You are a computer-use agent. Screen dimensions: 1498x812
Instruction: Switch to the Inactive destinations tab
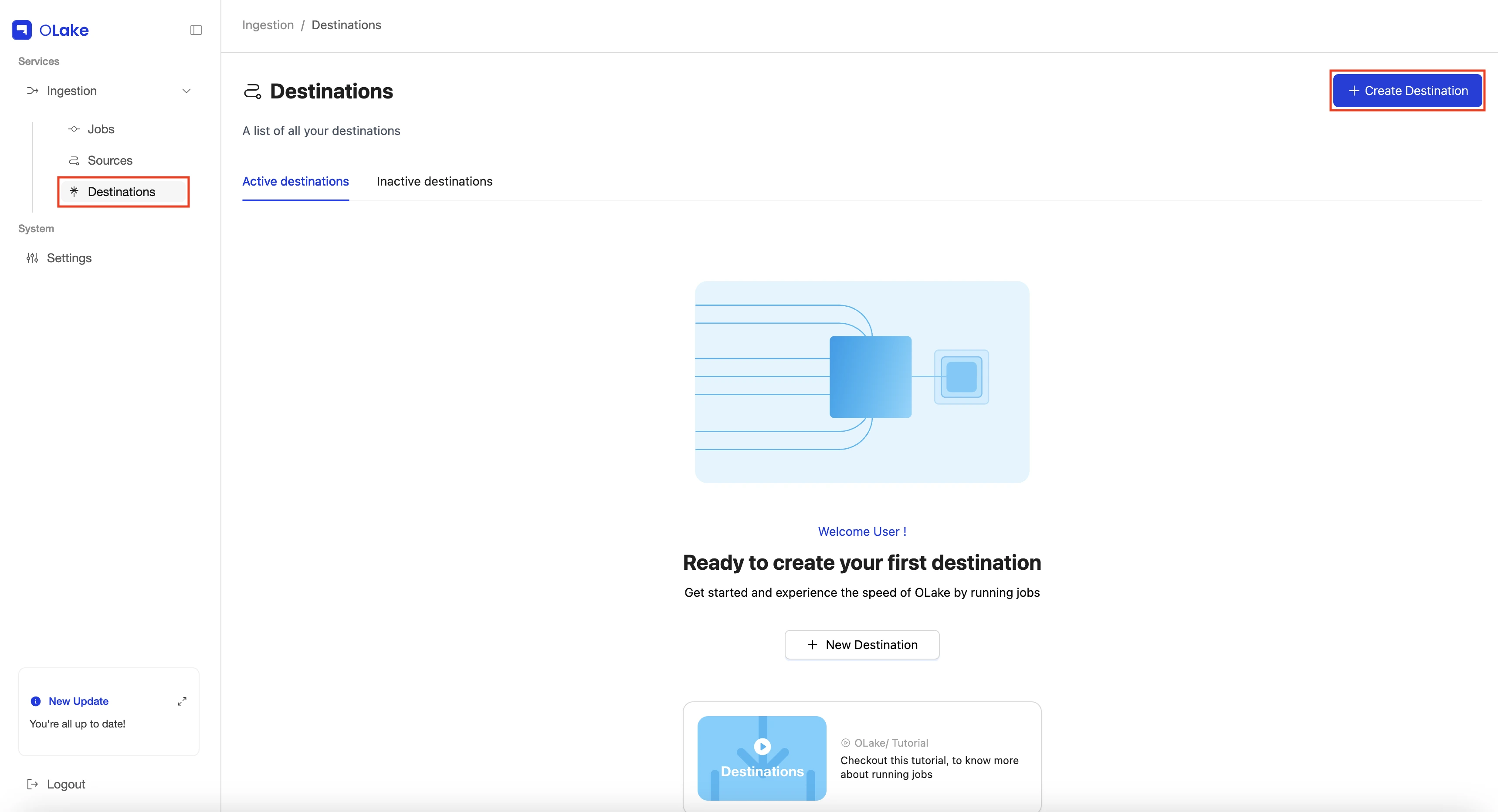coord(434,181)
